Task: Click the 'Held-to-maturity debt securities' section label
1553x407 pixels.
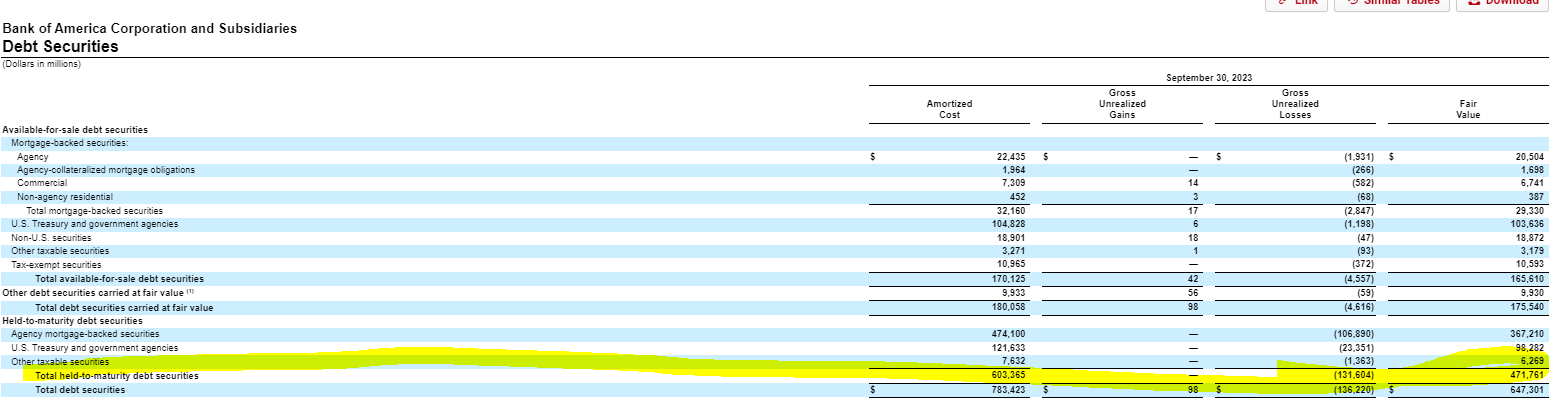Action: pyautogui.click(x=72, y=320)
